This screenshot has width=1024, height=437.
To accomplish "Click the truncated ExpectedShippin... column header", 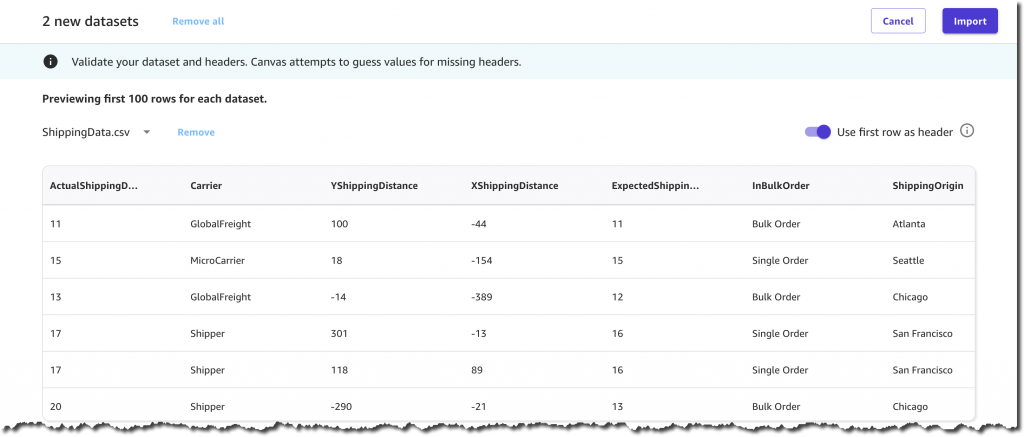I will tap(655, 186).
